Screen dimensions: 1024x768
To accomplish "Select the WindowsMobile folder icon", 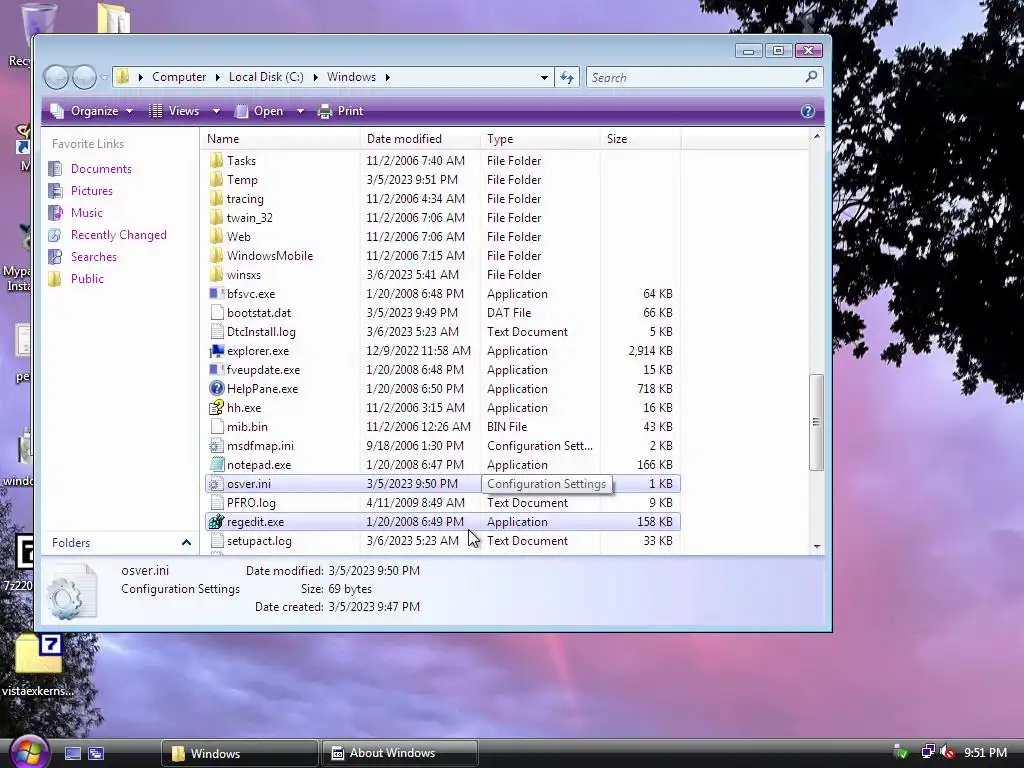I will 216,255.
